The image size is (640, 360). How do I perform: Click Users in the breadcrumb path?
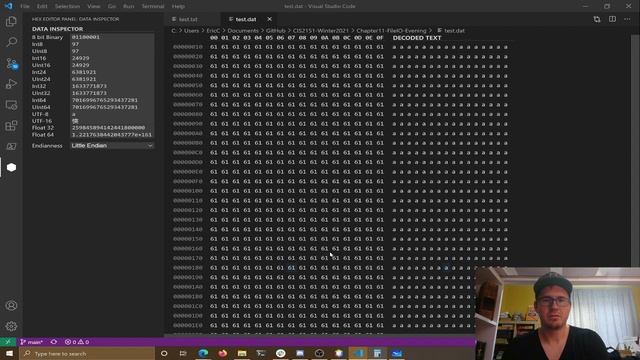[x=191, y=31]
